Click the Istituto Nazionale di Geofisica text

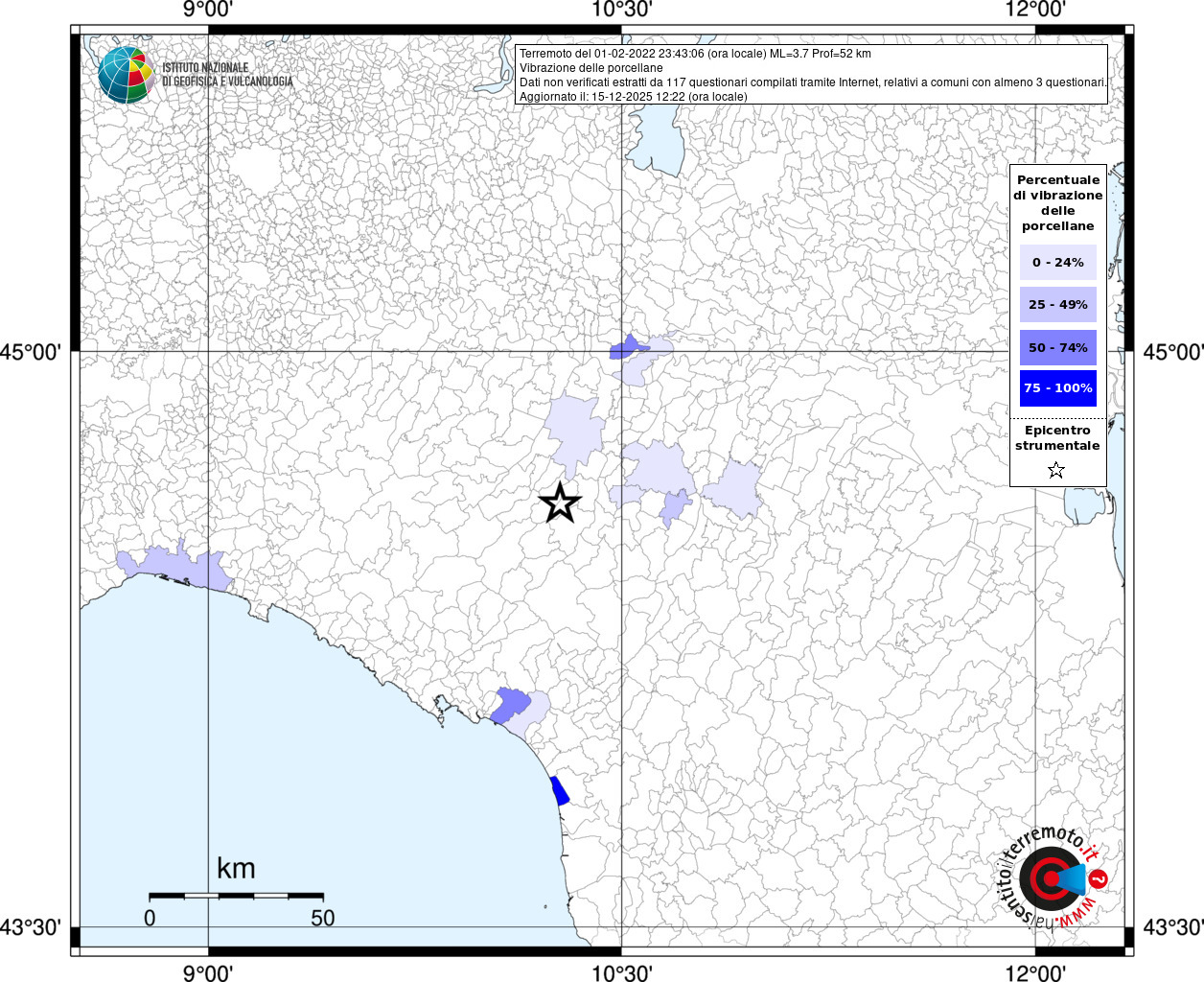pos(227,75)
